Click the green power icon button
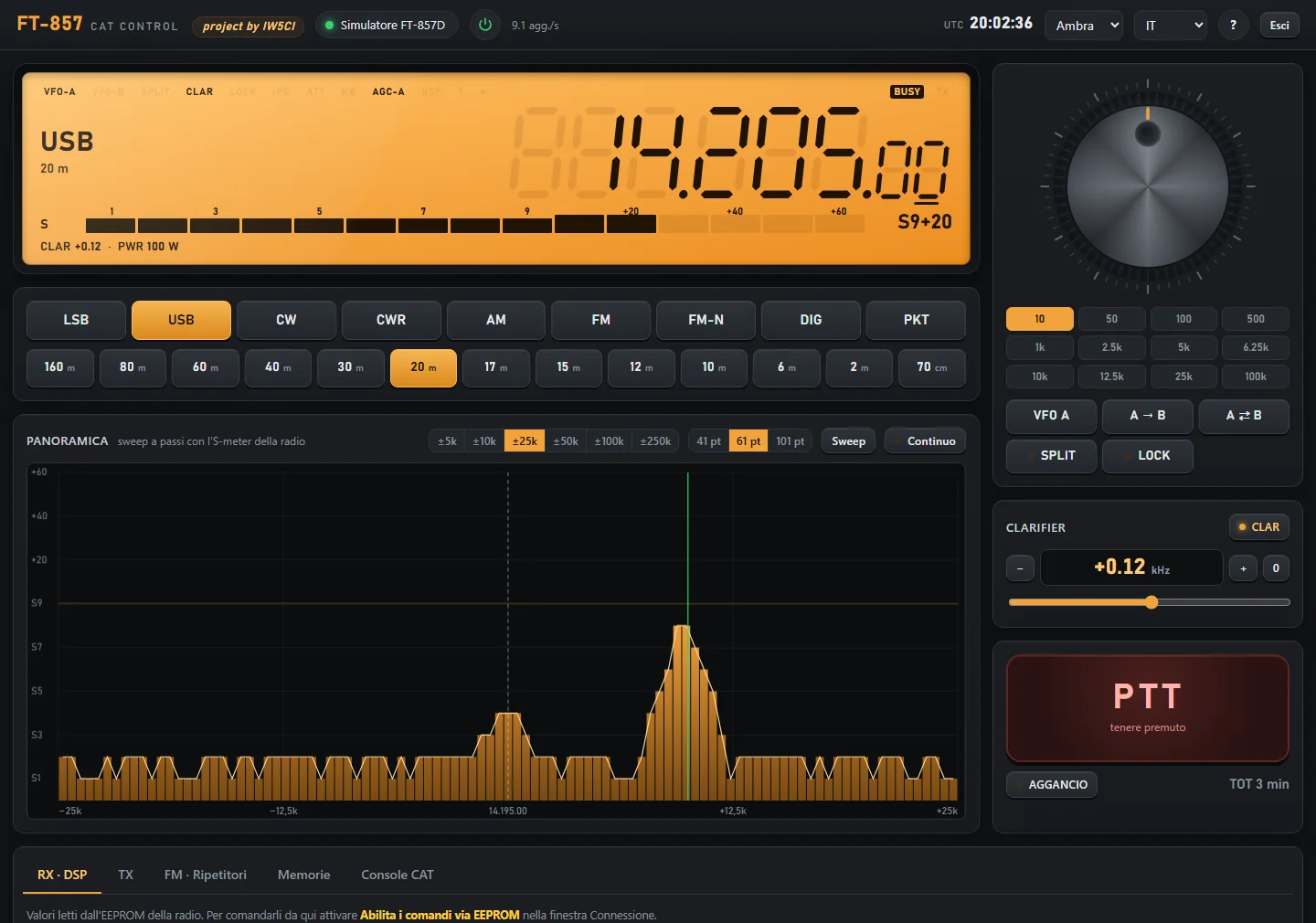This screenshot has width=1316, height=923. tap(485, 25)
